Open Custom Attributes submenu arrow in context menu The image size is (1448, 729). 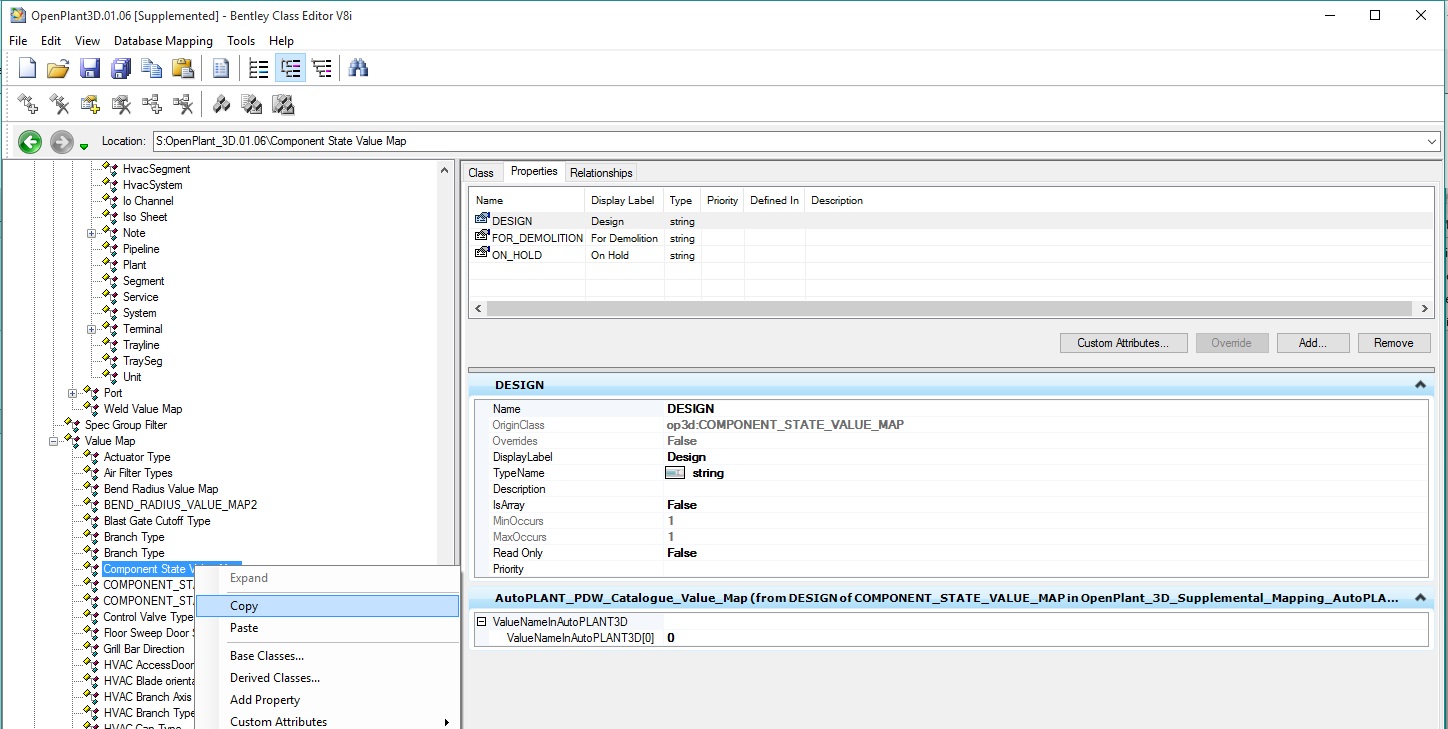tap(447, 722)
